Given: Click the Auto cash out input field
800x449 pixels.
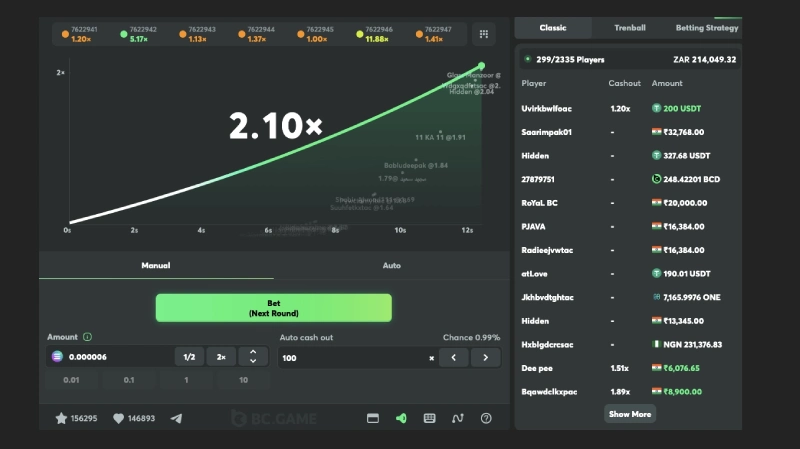Looking at the screenshot, I should tap(350, 357).
